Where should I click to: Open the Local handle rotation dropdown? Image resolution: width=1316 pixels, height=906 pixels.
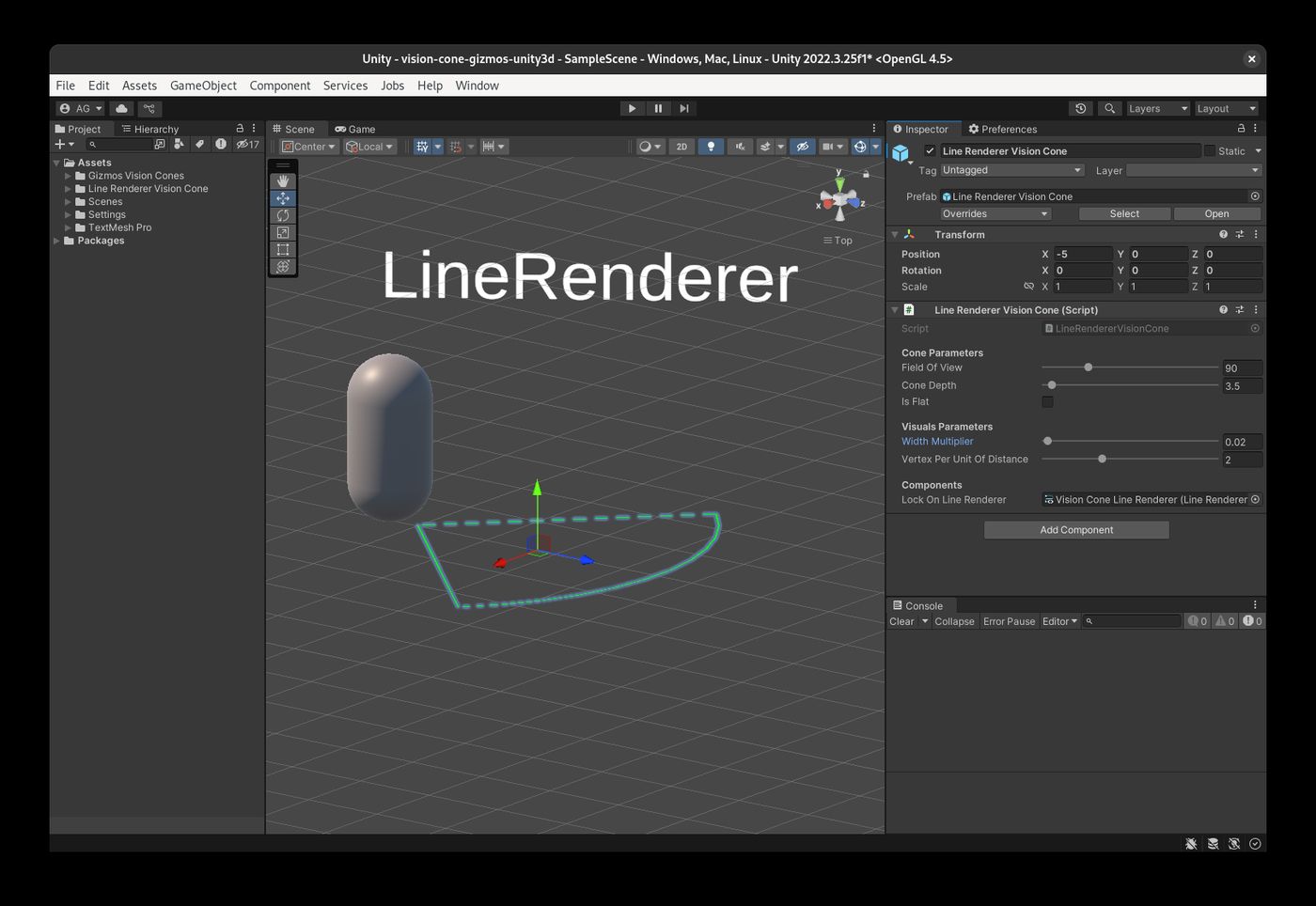point(369,147)
